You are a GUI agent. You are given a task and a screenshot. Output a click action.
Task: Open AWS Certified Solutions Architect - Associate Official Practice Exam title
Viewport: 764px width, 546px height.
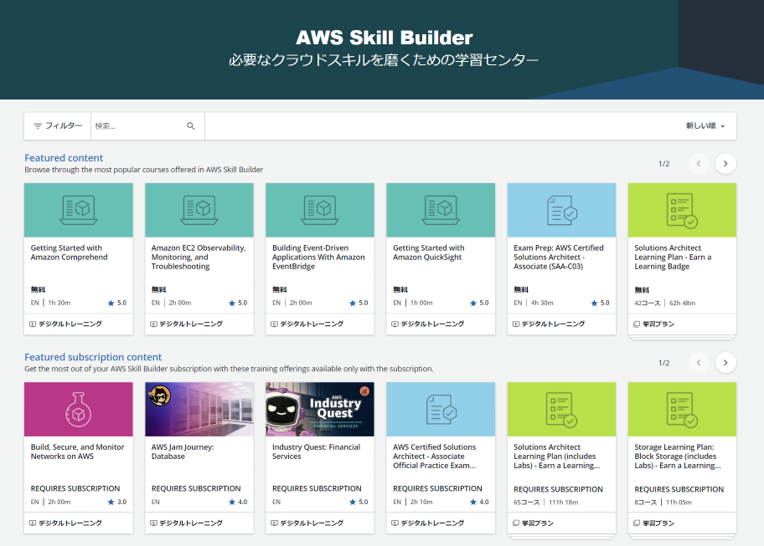click(x=435, y=456)
